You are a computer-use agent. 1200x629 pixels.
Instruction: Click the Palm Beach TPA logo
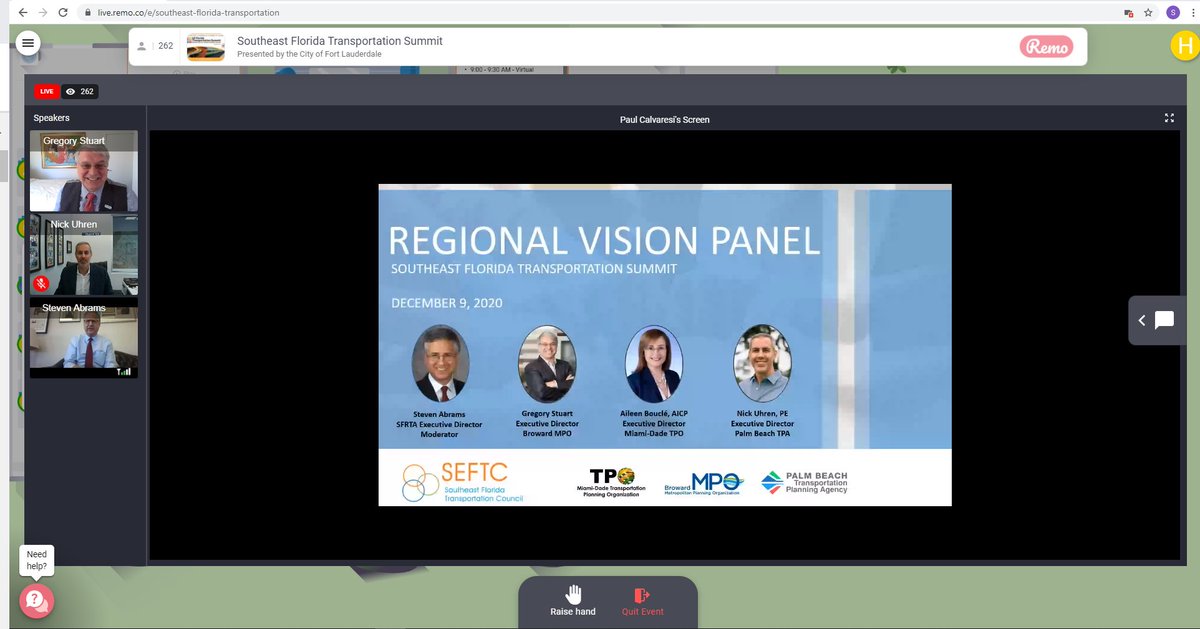tap(804, 483)
